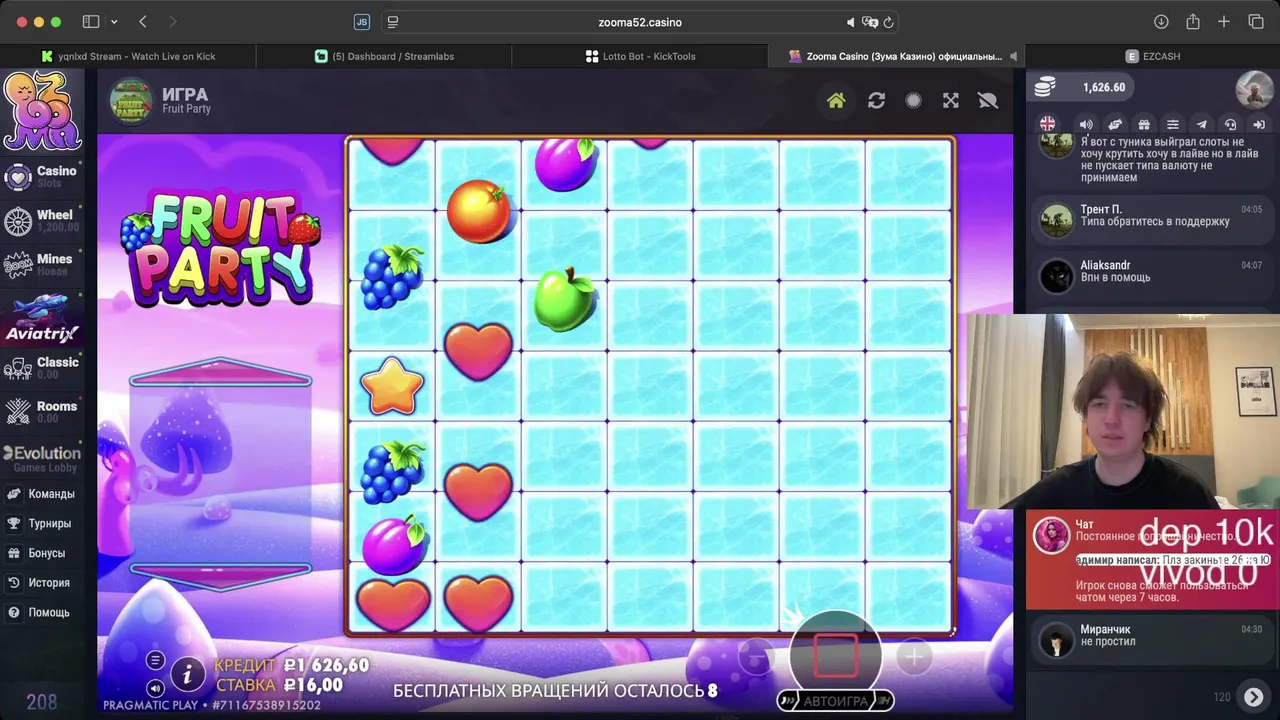This screenshot has width=1280, height=720.
Task: Open a new tab with the plus icon
Action: coord(1224,22)
